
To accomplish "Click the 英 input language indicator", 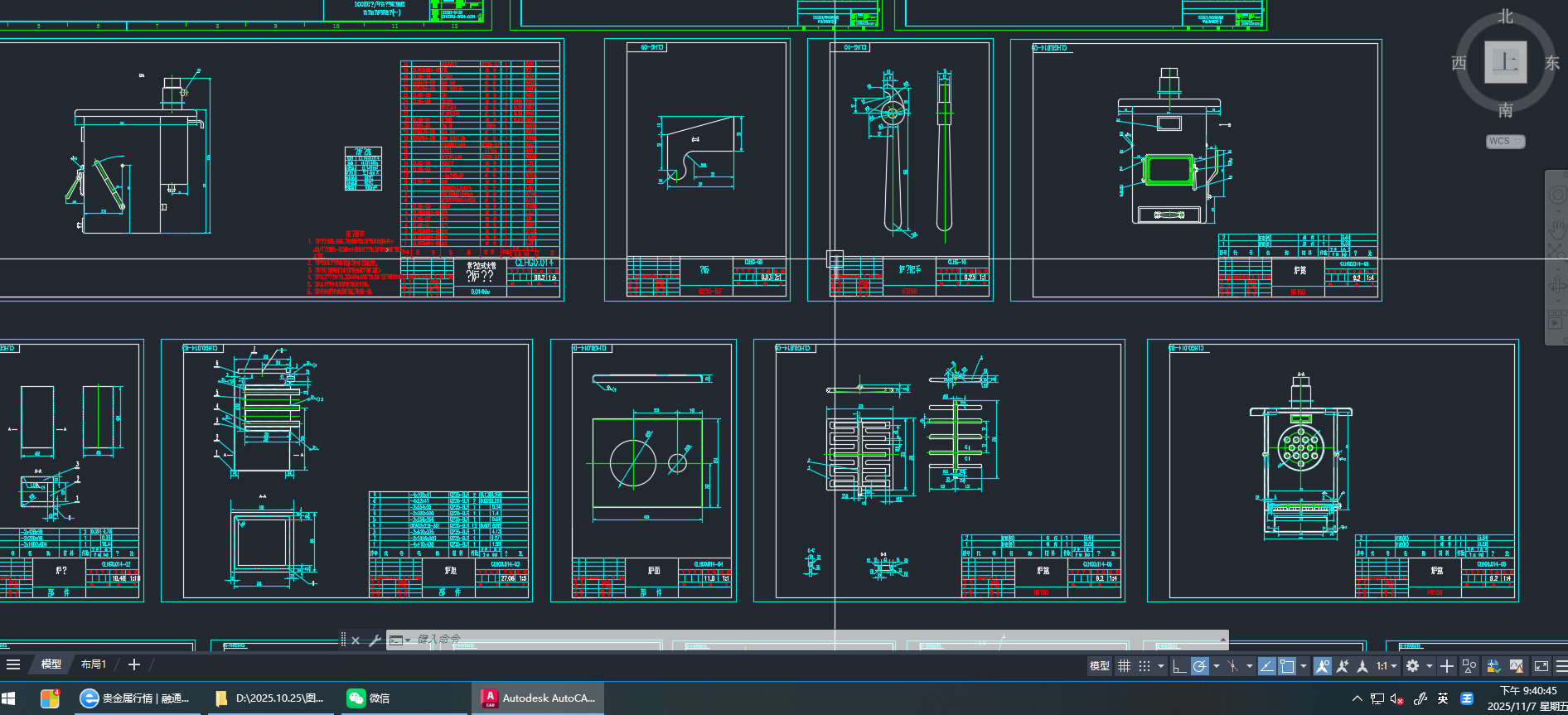I will [x=1443, y=698].
